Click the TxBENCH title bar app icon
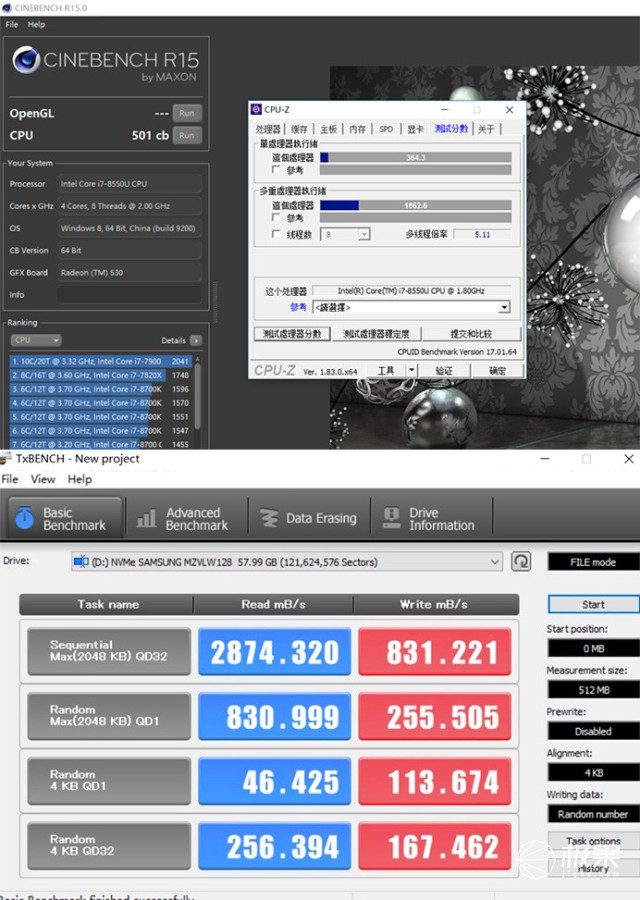Viewport: 640px width, 900px height. point(6,458)
